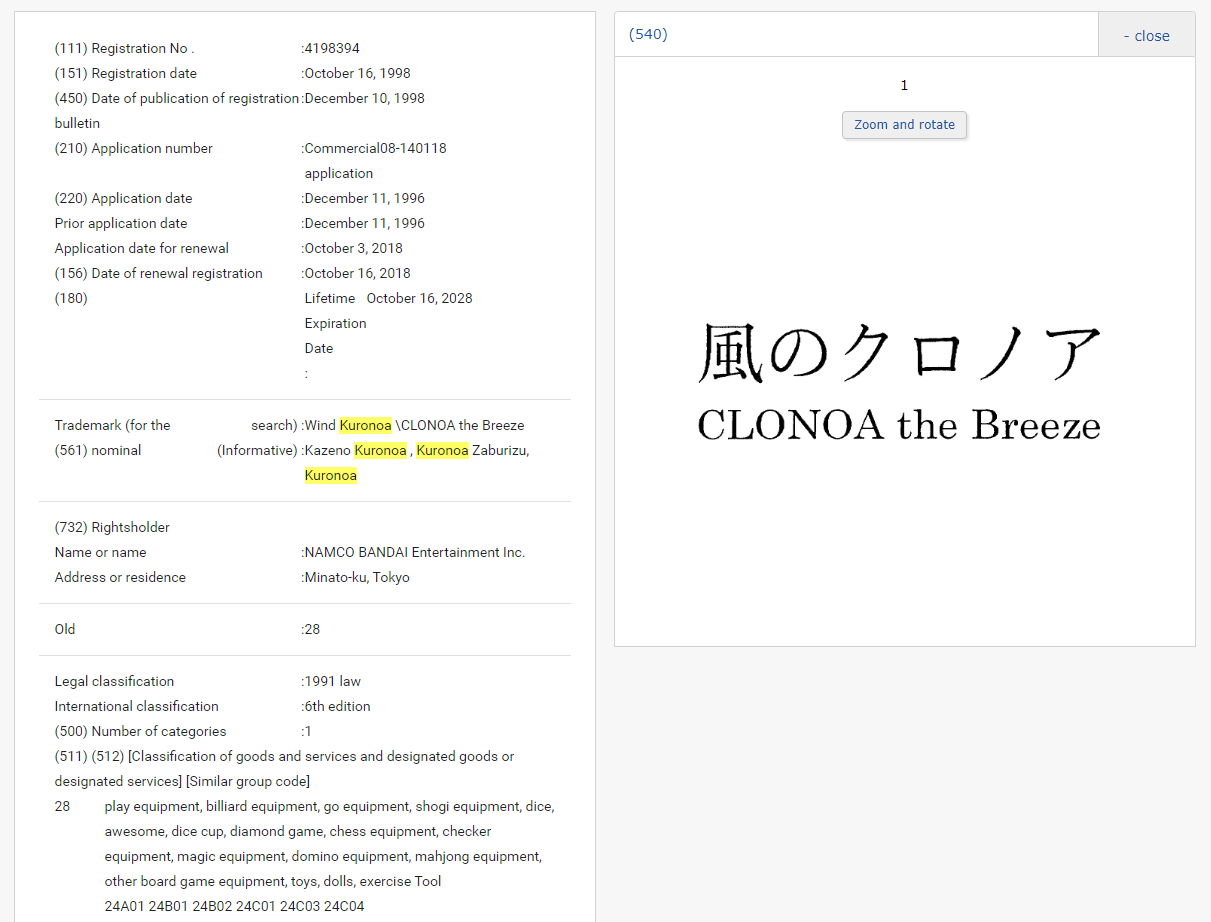This screenshot has height=922, width=1211.
Task: Click rightsholder name NAMCO BANDAI Entertainment Inc.
Action: coord(415,552)
